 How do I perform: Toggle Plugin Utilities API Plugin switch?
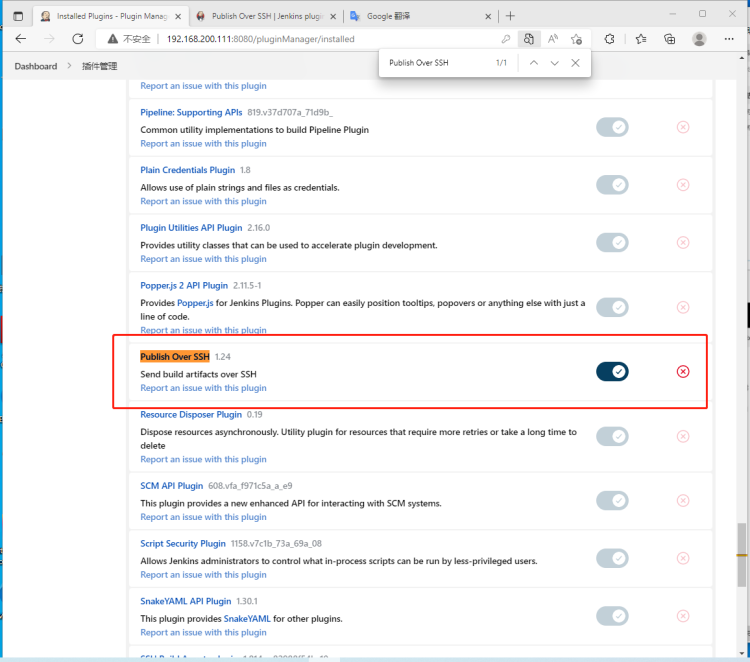tap(612, 243)
